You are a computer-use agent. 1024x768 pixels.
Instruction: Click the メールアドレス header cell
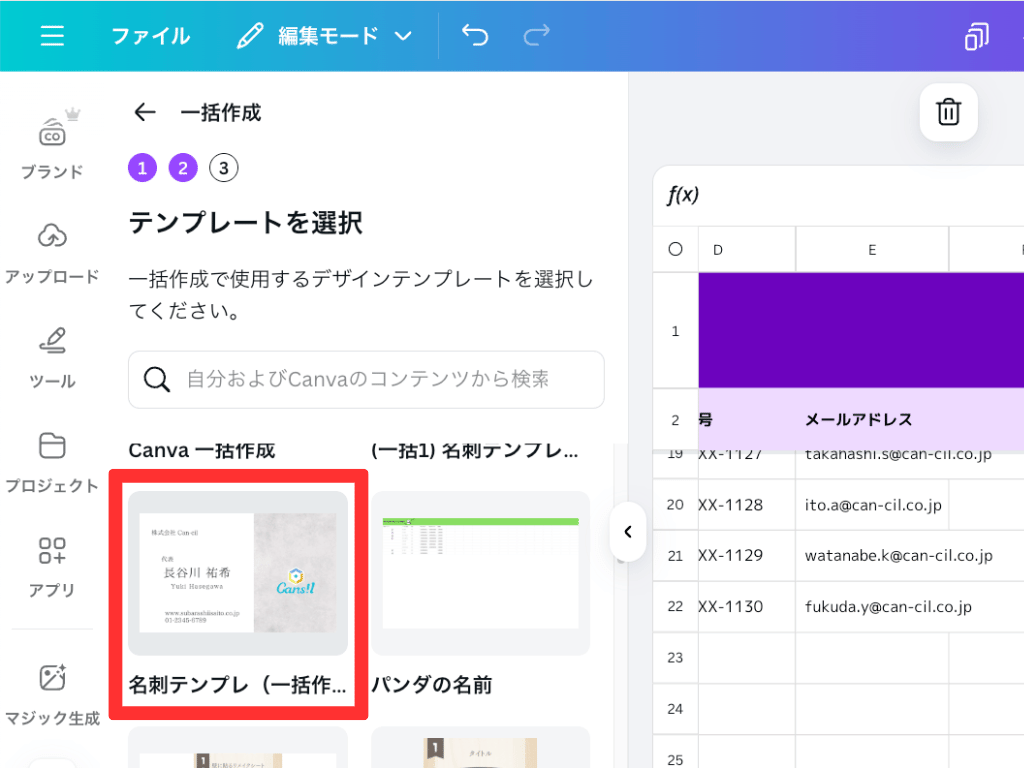872,420
